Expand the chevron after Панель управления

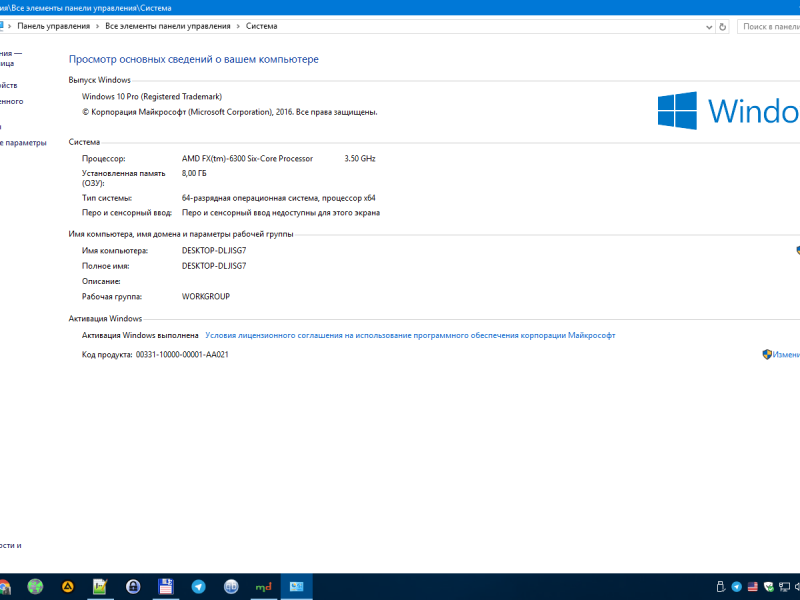[97, 26]
